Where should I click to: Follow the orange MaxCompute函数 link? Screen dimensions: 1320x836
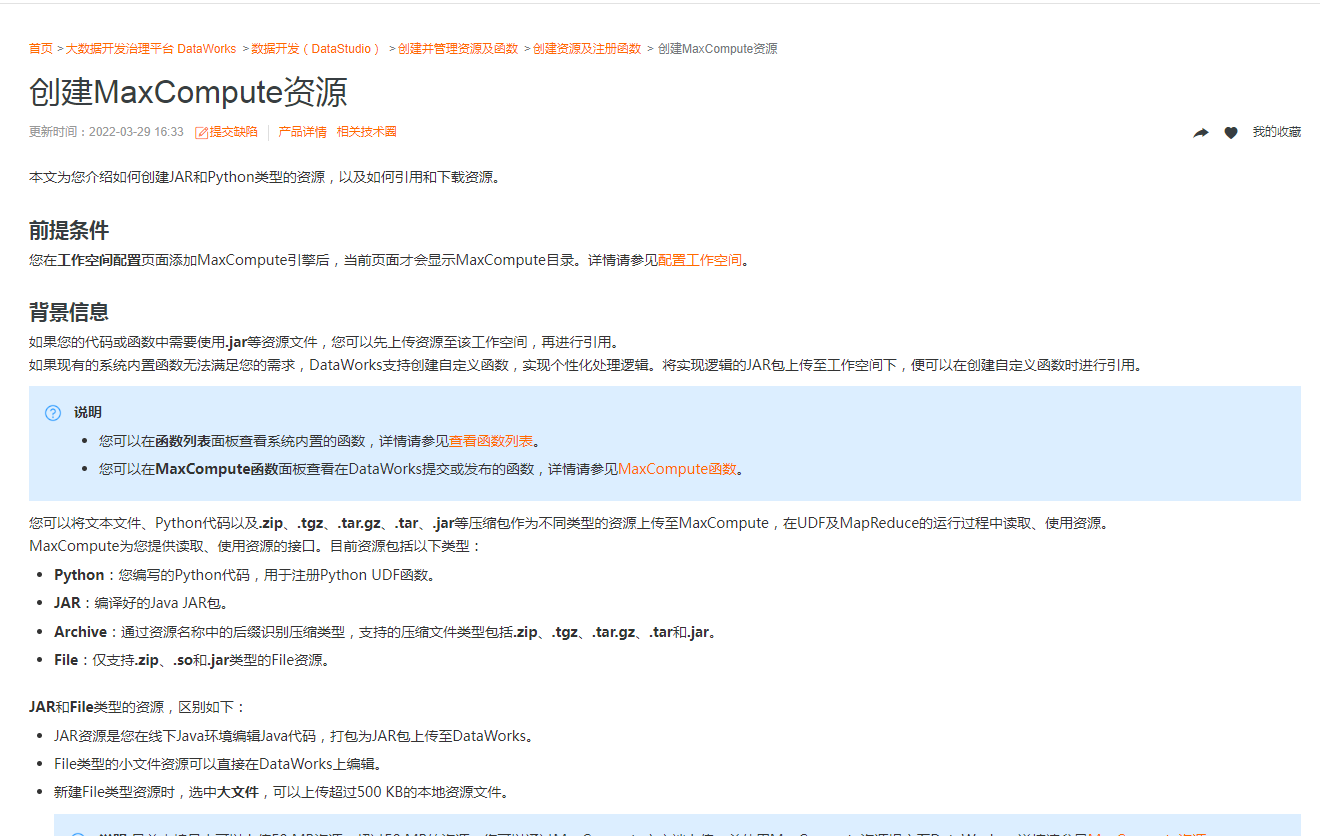coord(677,469)
